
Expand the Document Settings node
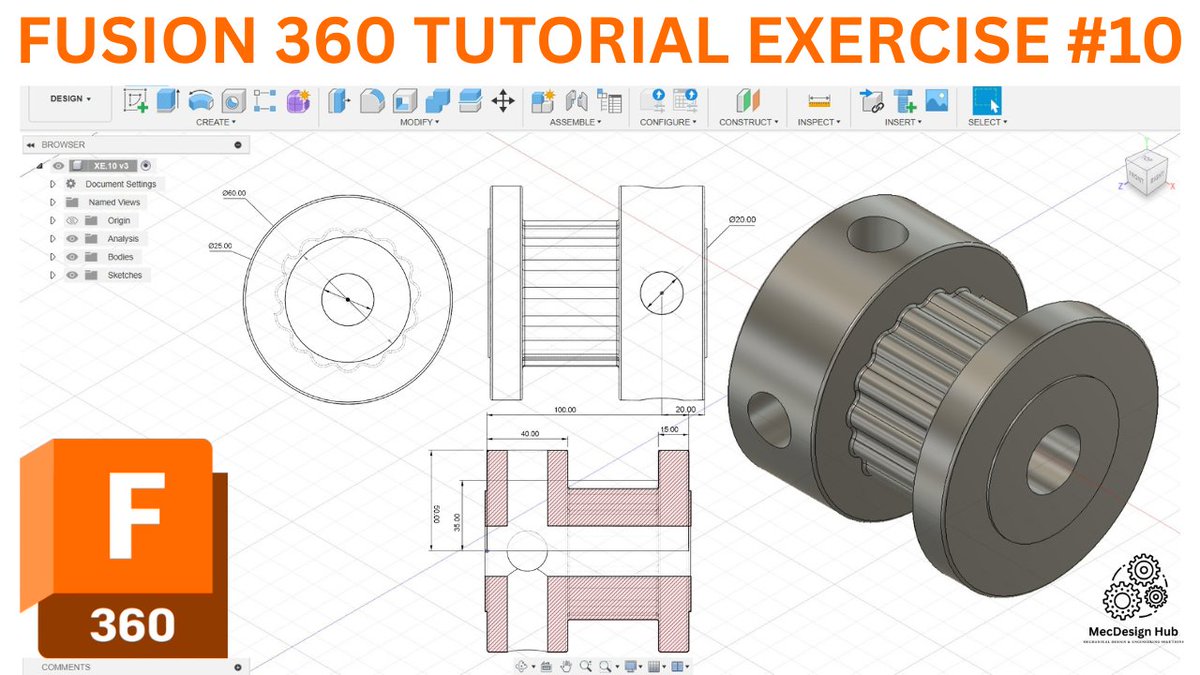tap(52, 184)
